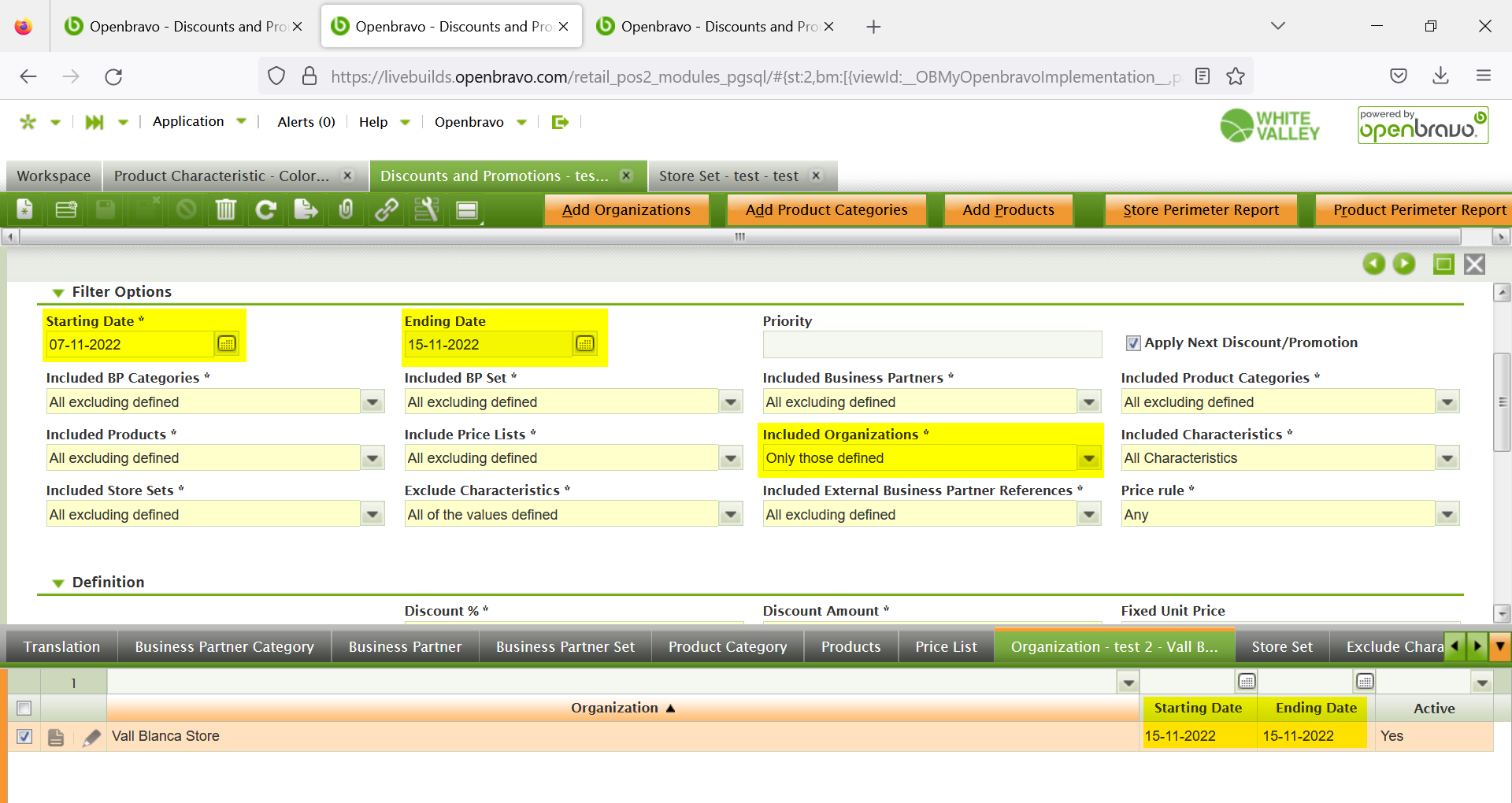
Task: Click the refresh icon in toolbar
Action: [266, 209]
